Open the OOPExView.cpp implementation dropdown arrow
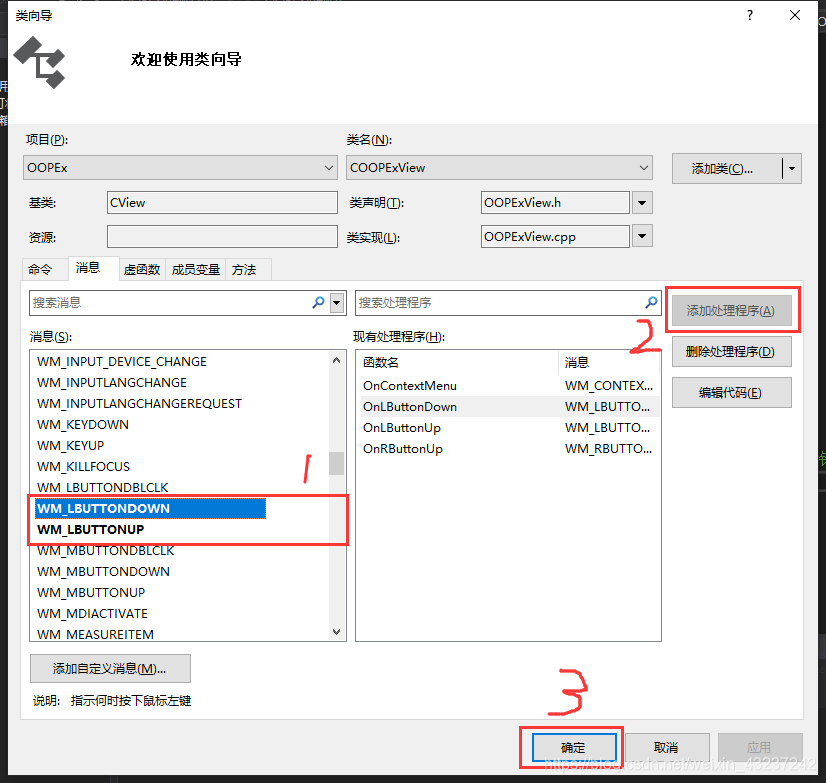The width and height of the screenshot is (826, 783). 642,236
